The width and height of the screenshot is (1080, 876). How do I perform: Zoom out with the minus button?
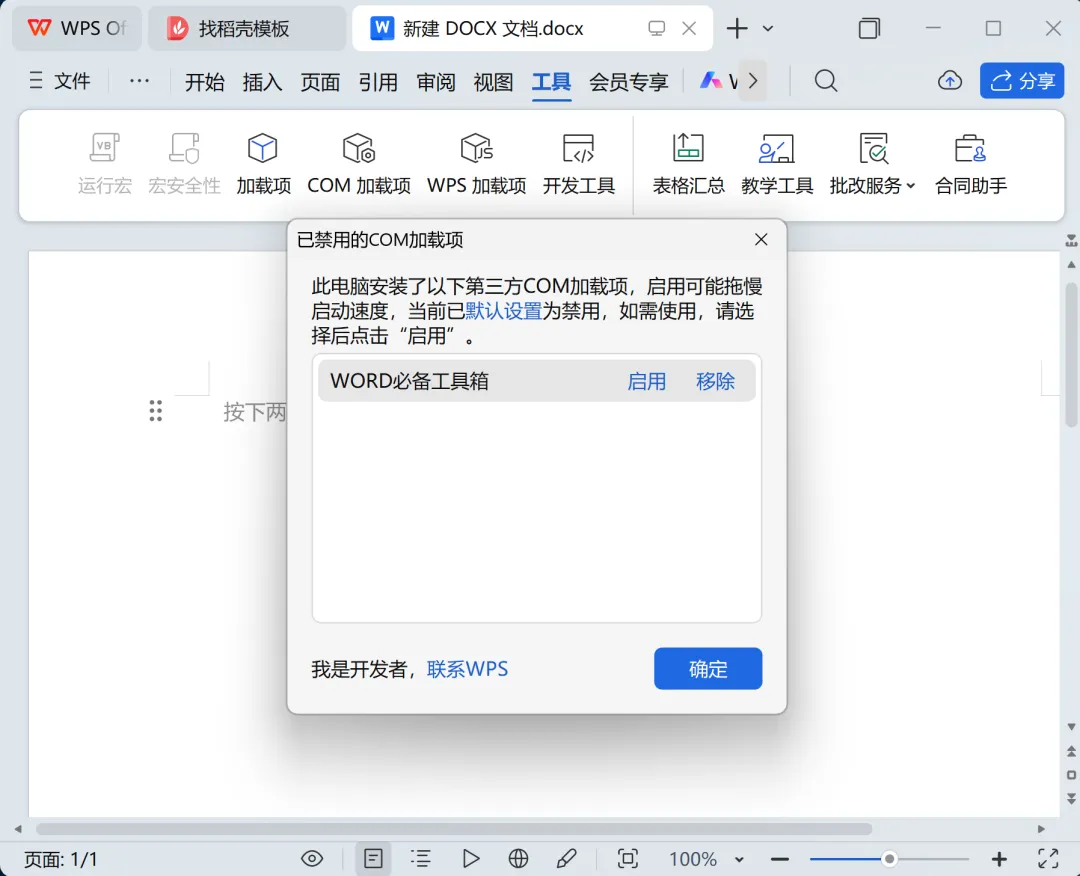[780, 859]
